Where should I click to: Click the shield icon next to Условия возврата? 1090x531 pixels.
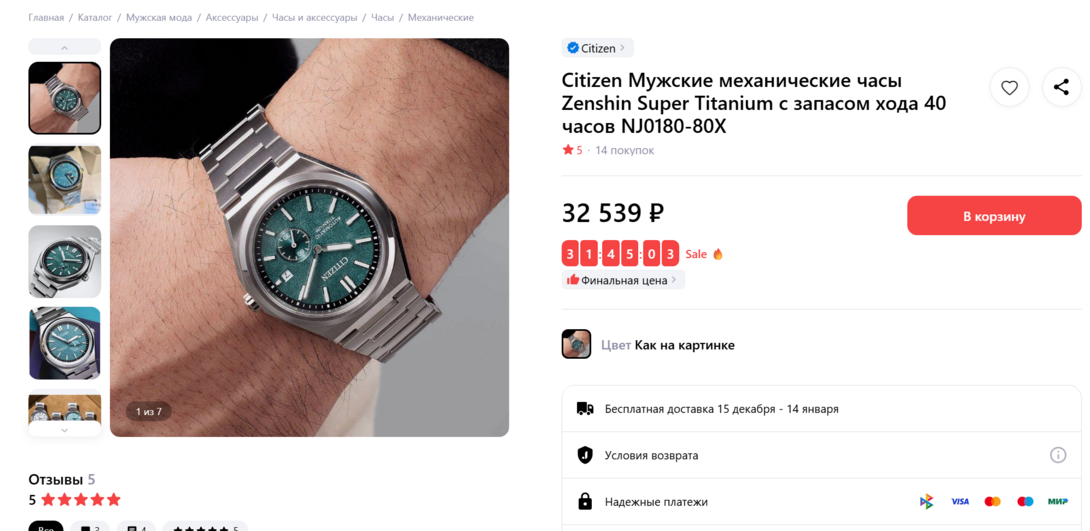[x=585, y=455]
